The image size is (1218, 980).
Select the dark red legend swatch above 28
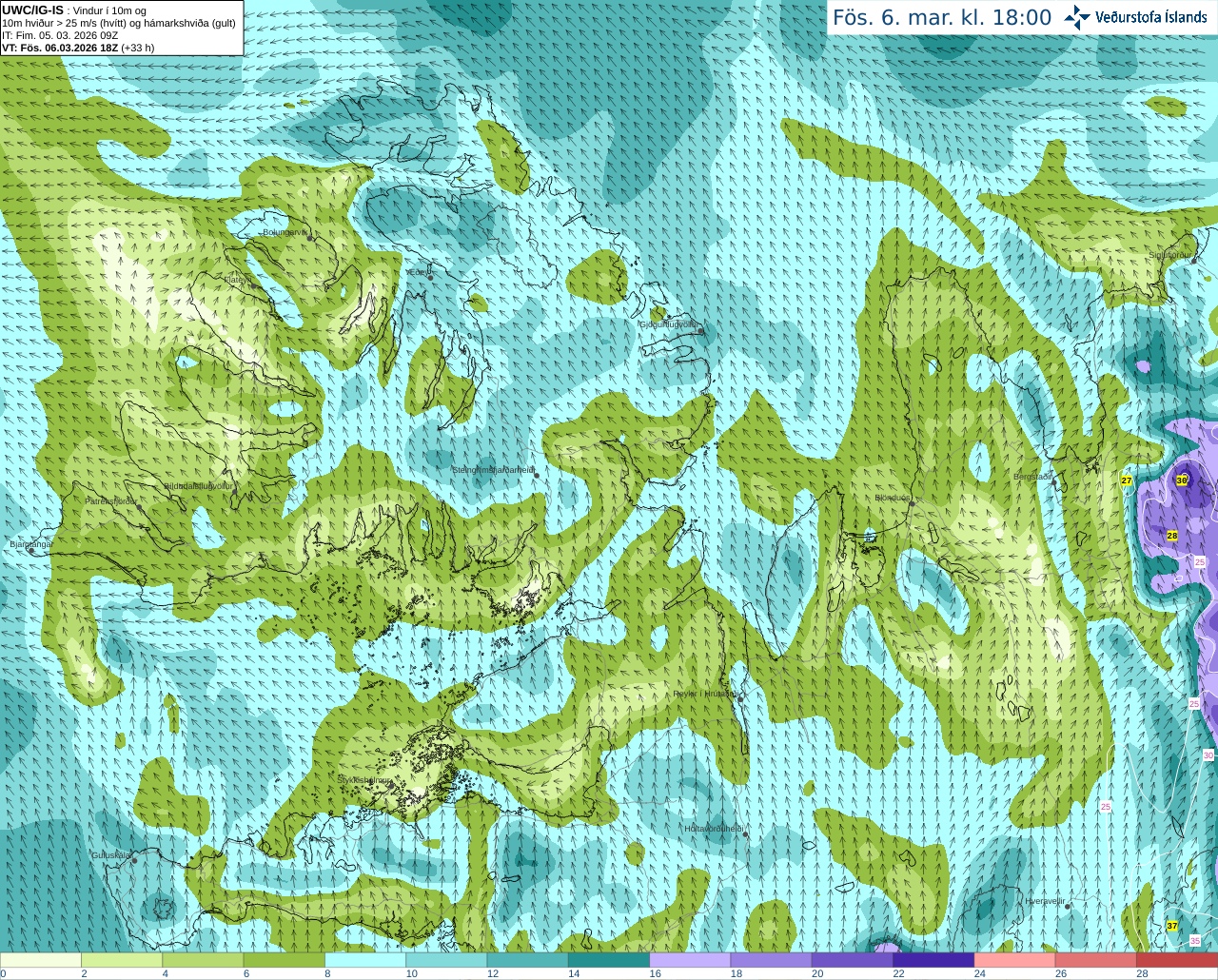click(1177, 960)
